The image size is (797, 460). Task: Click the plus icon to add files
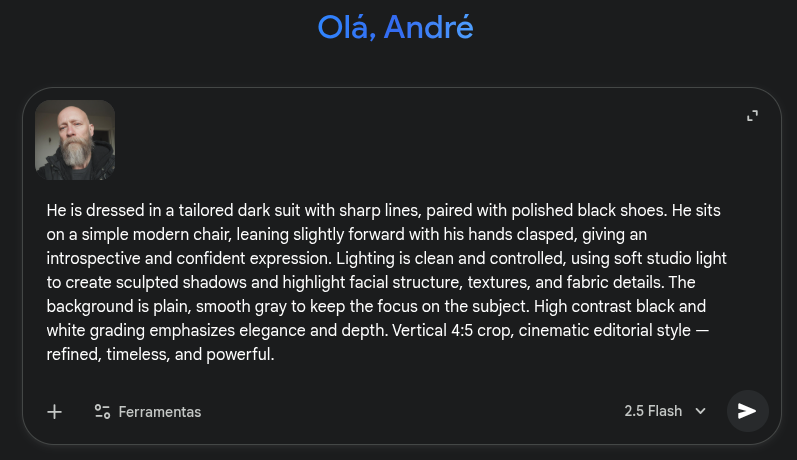pos(55,411)
